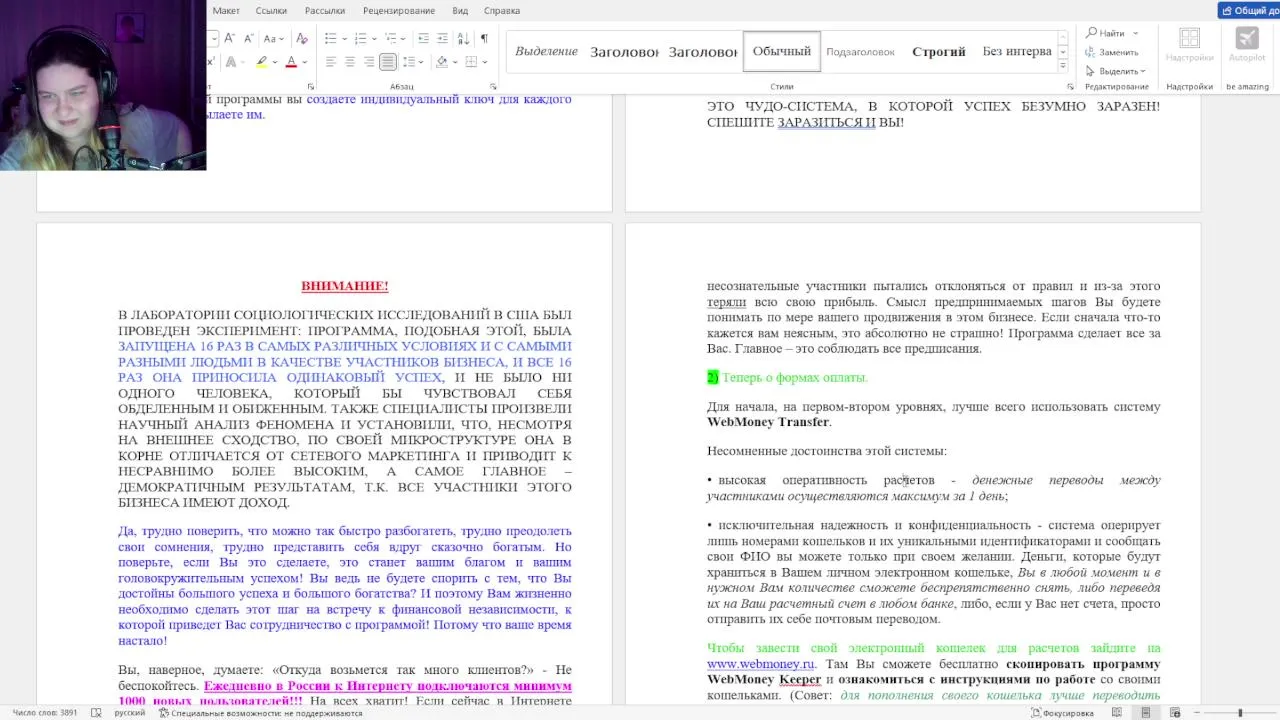Open text effects outlined A icon
Image resolution: width=1280 pixels, height=720 pixels.
coord(231,62)
